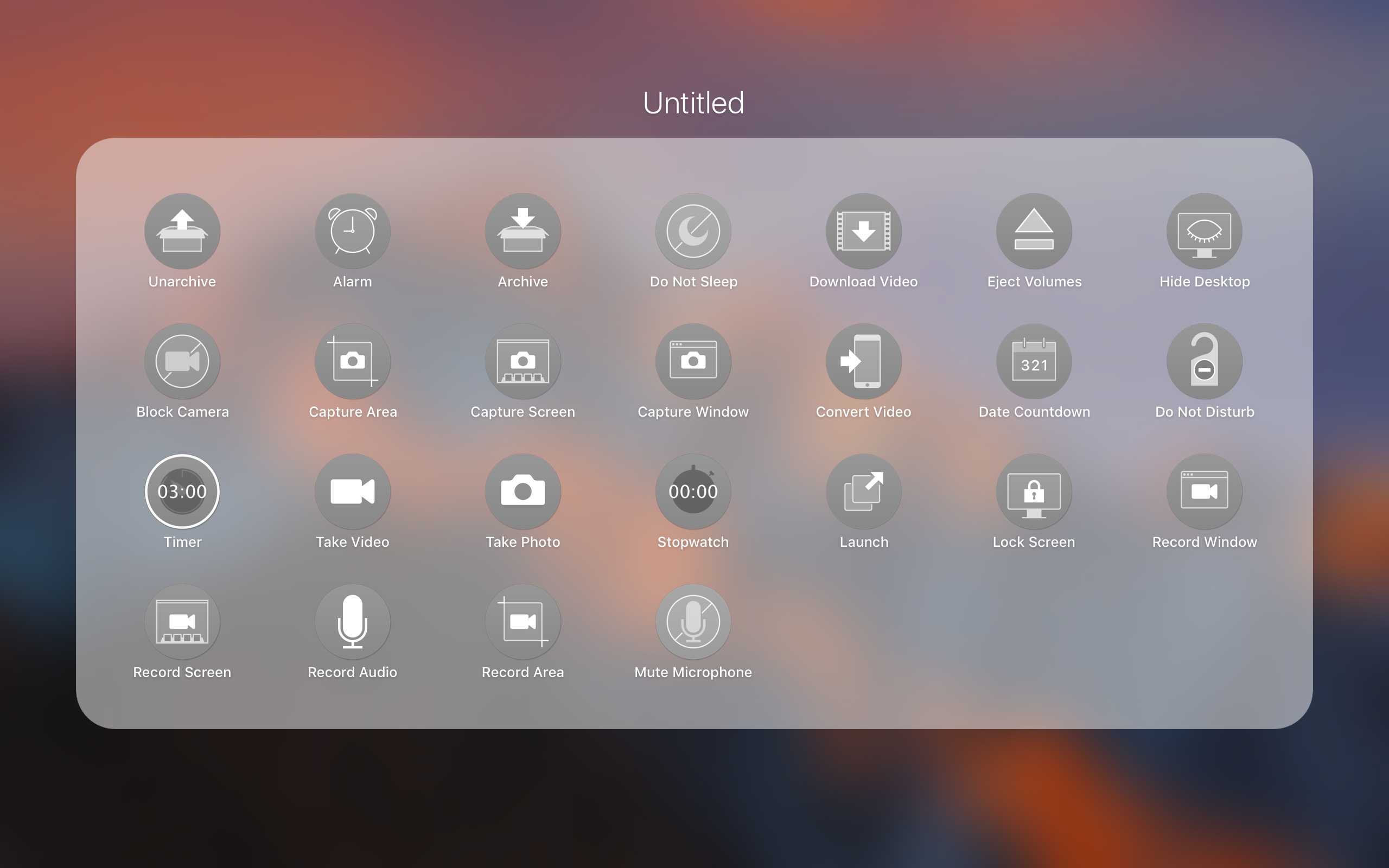The height and width of the screenshot is (868, 1389).
Task: Click the Untitled folder title
Action: coord(693,103)
